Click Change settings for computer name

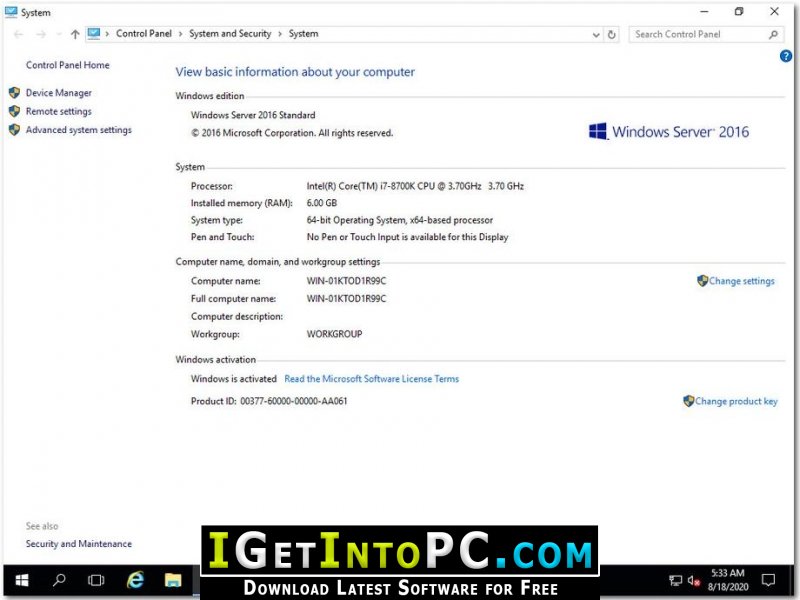tap(741, 281)
